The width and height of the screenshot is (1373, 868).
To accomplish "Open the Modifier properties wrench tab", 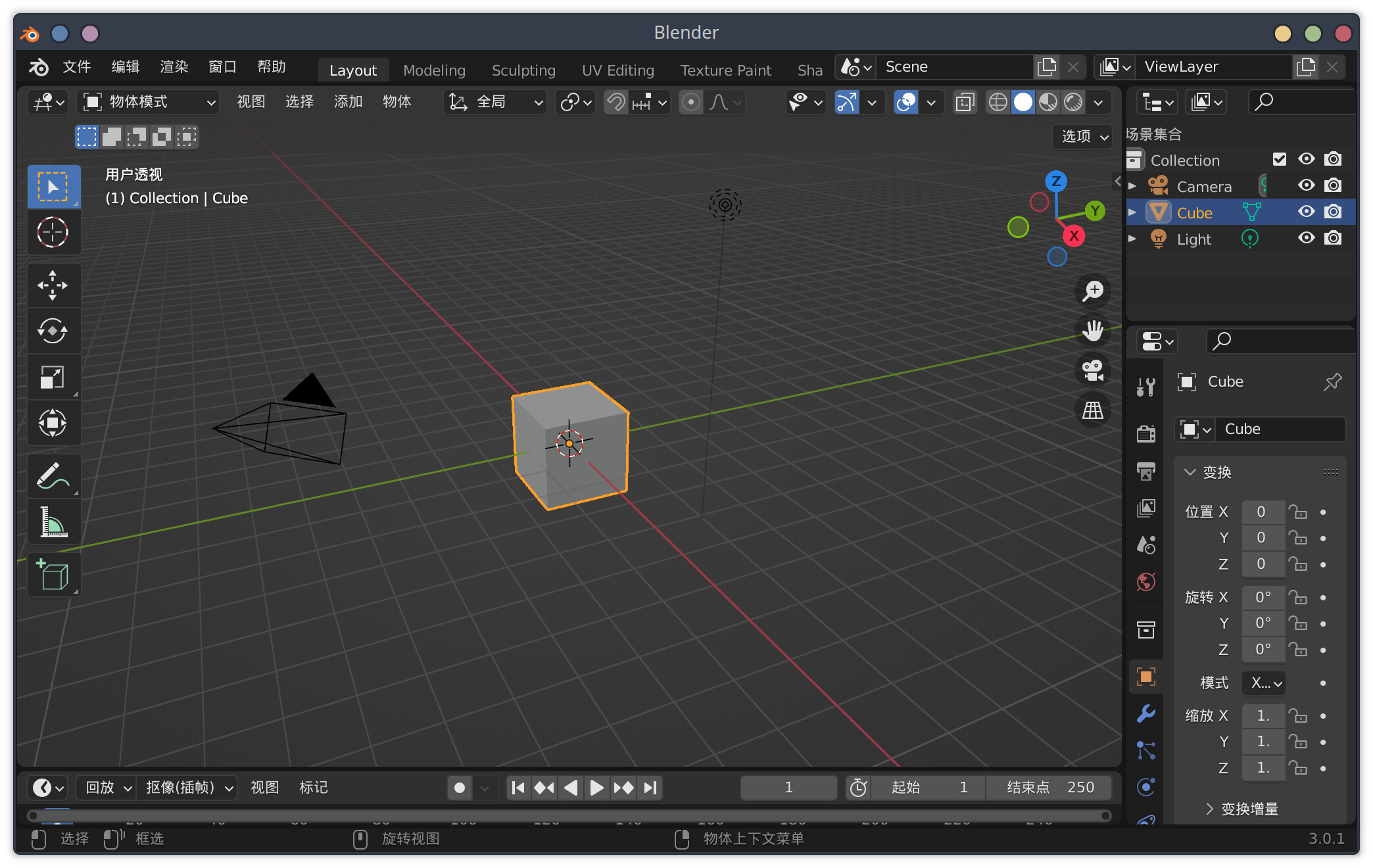I will [x=1146, y=713].
